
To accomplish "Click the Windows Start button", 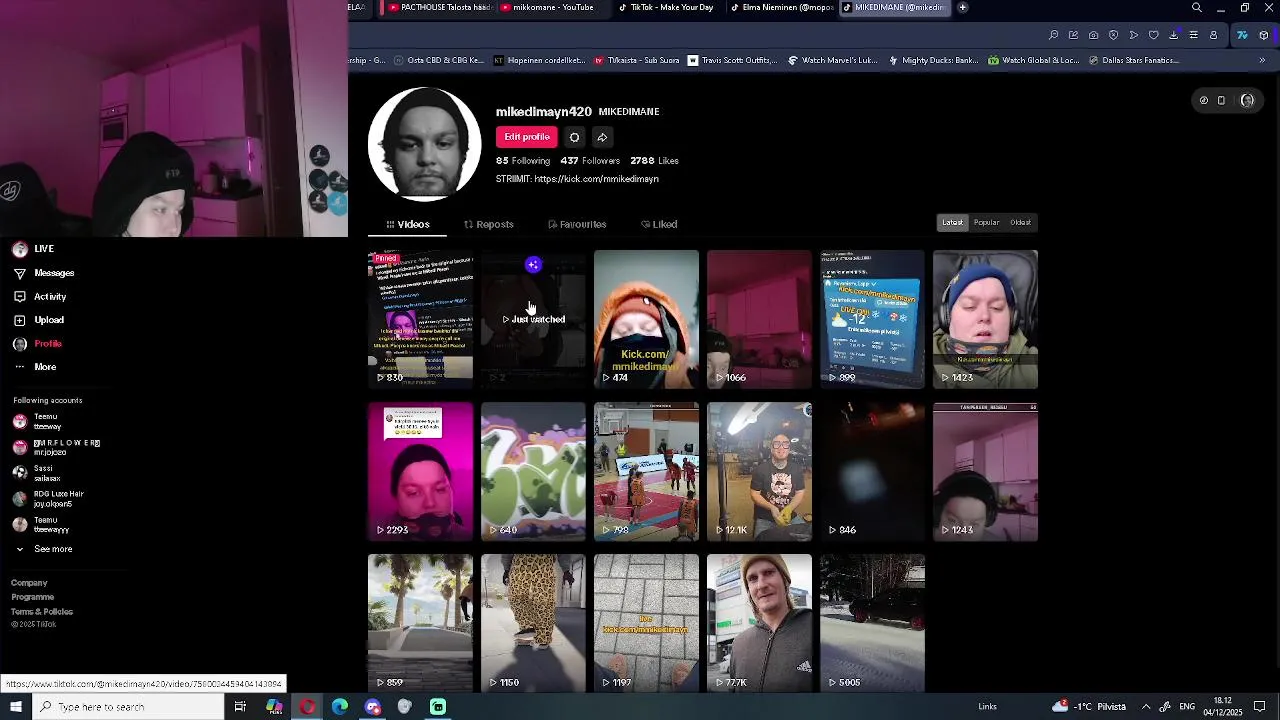I will 15,707.
